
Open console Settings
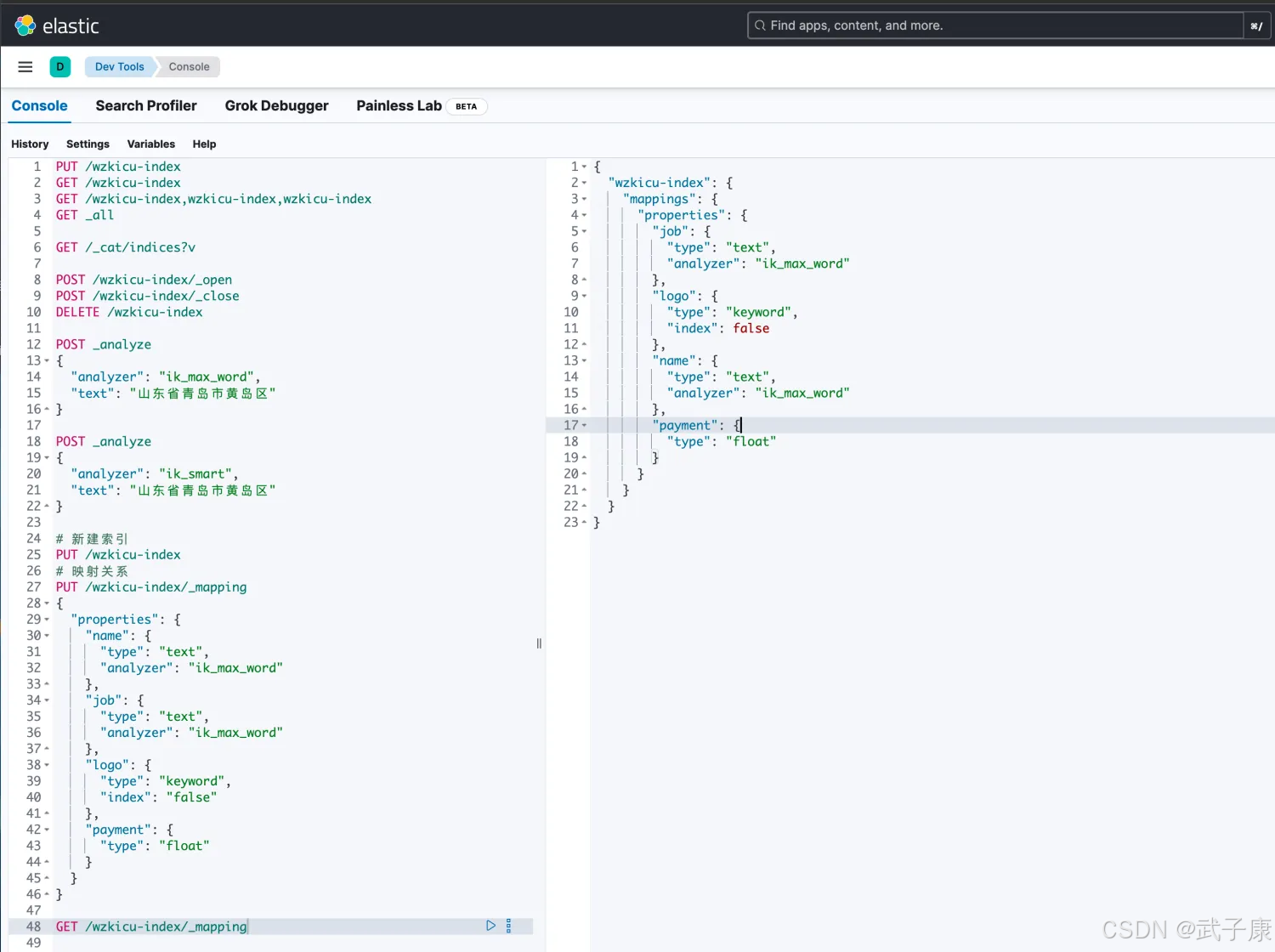coord(88,144)
